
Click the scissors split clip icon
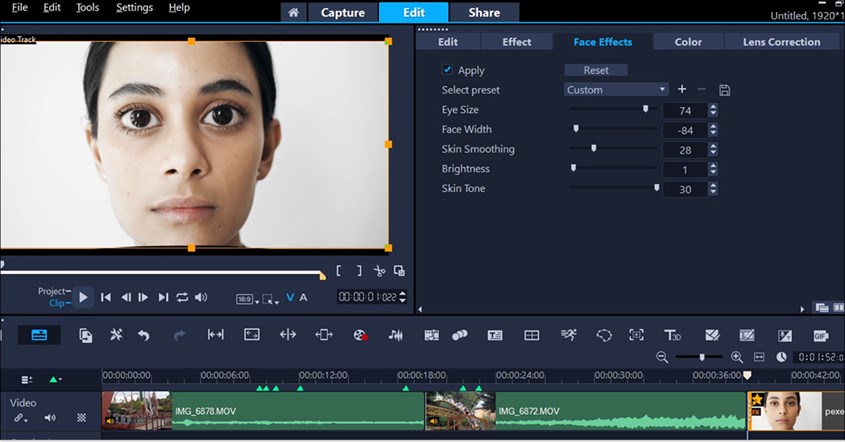click(379, 271)
